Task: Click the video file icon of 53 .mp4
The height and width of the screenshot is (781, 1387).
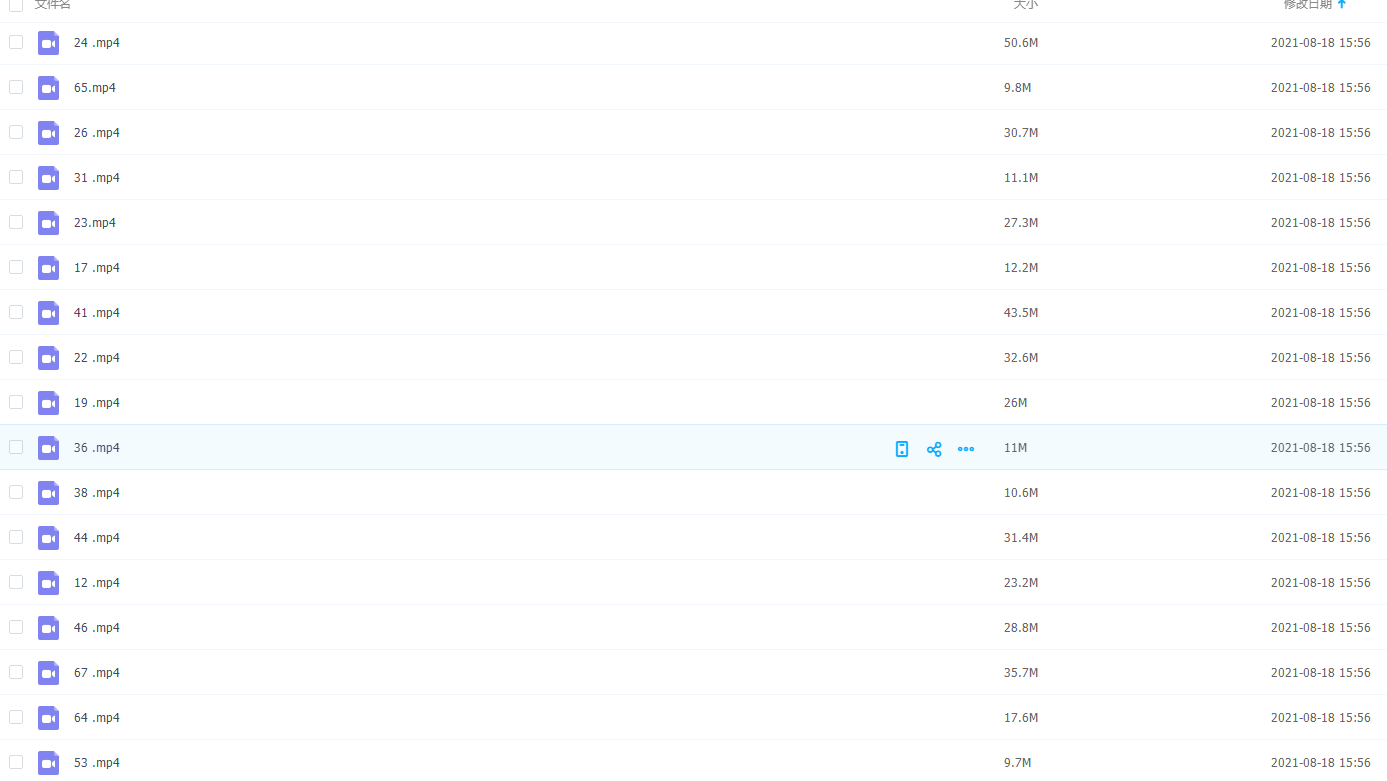Action: coord(48,763)
